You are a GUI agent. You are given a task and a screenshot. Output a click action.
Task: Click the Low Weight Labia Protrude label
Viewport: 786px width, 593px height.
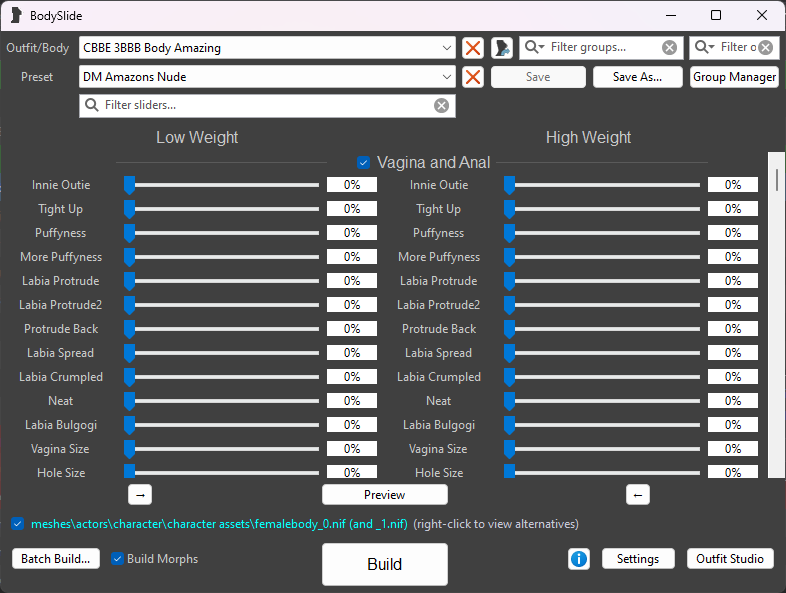point(61,281)
